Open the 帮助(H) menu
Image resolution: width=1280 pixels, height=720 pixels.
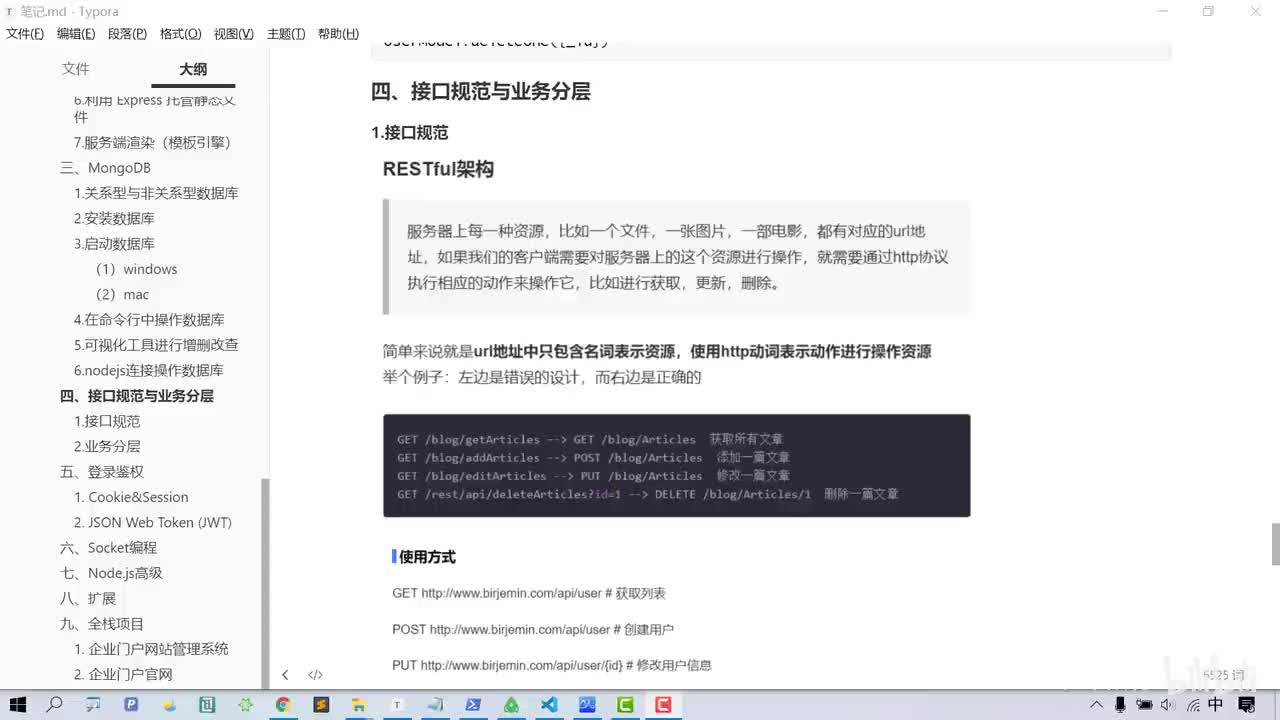point(338,34)
